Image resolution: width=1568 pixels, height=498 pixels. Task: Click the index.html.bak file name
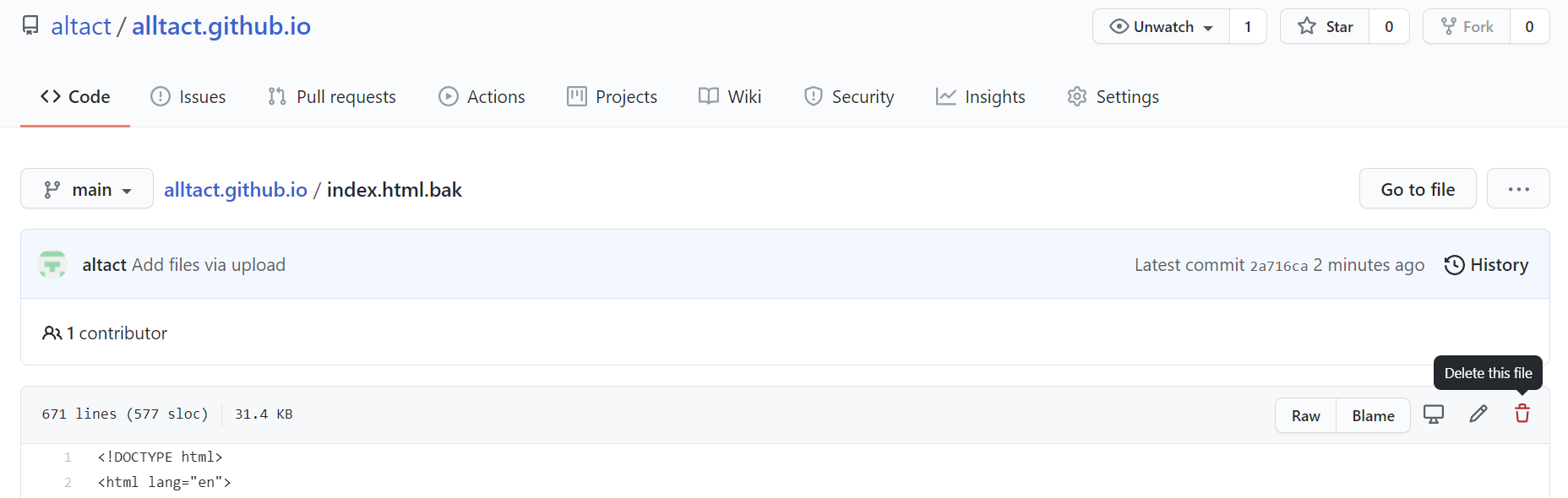[x=395, y=189]
